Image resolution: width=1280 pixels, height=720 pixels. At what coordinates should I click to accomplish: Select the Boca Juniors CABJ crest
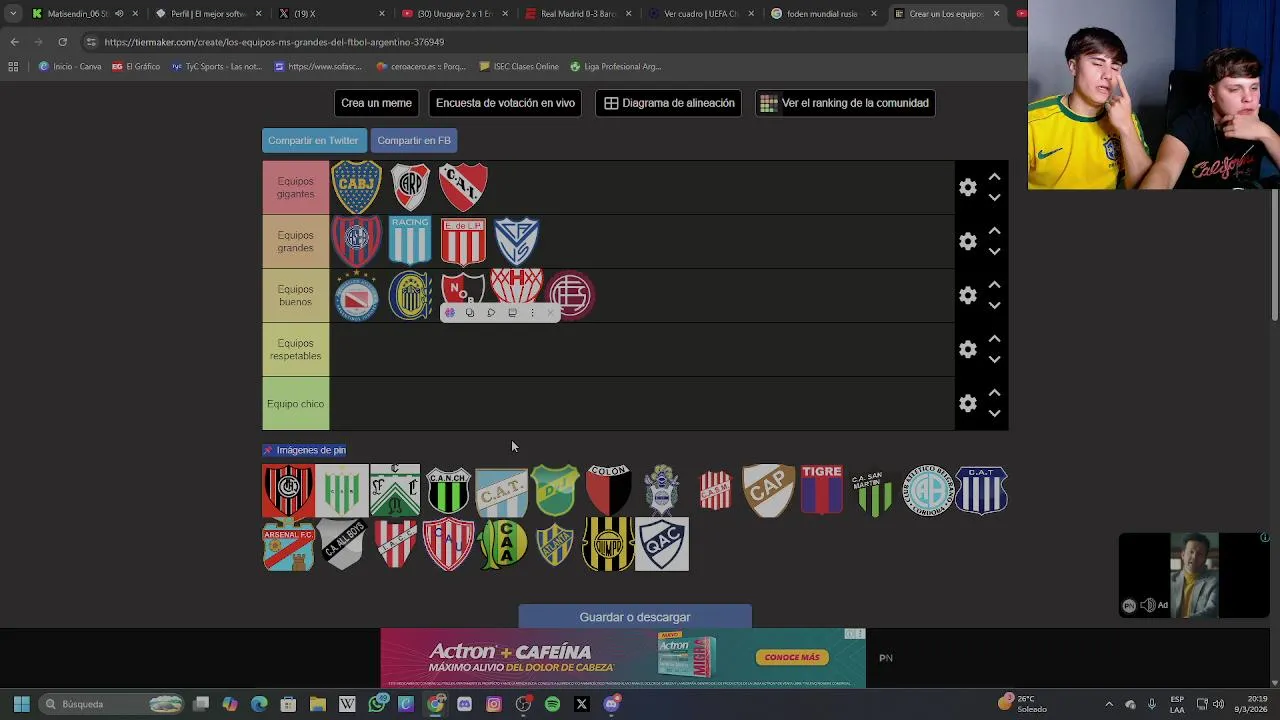356,187
